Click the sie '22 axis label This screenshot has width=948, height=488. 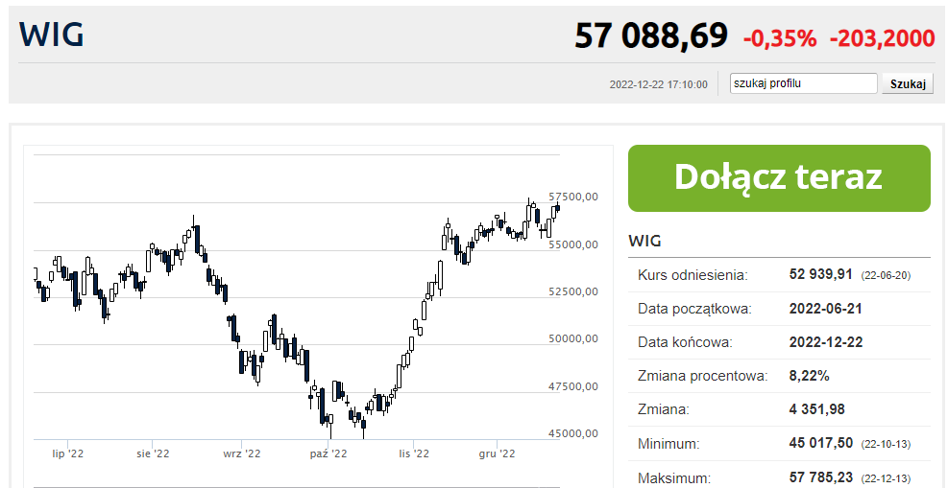click(x=154, y=453)
